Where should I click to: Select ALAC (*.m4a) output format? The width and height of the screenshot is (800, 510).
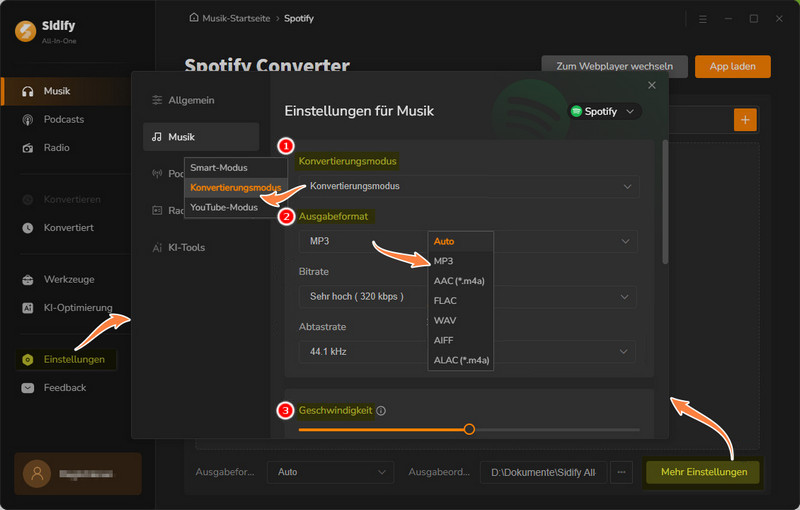click(461, 361)
